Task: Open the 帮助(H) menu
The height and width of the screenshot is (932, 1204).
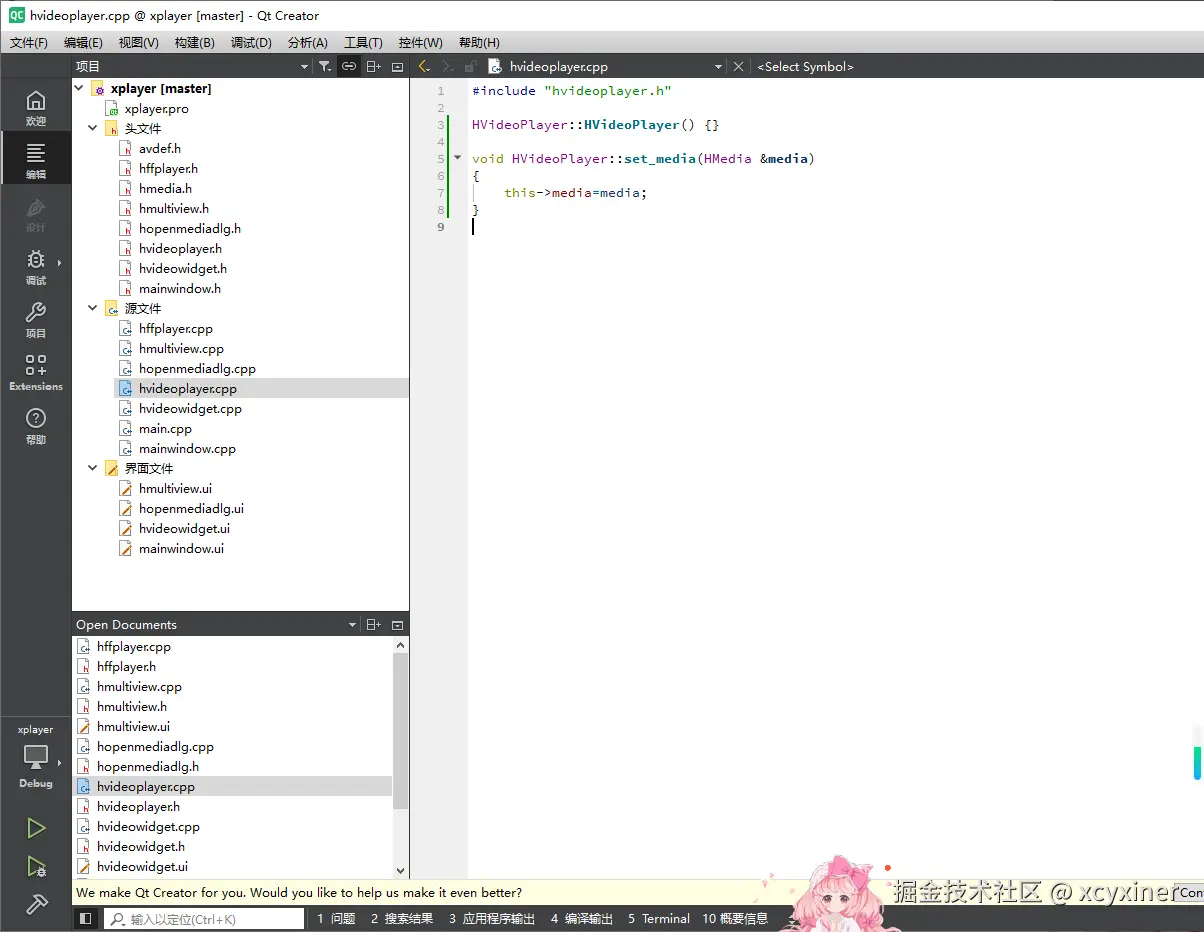Action: 479,42
